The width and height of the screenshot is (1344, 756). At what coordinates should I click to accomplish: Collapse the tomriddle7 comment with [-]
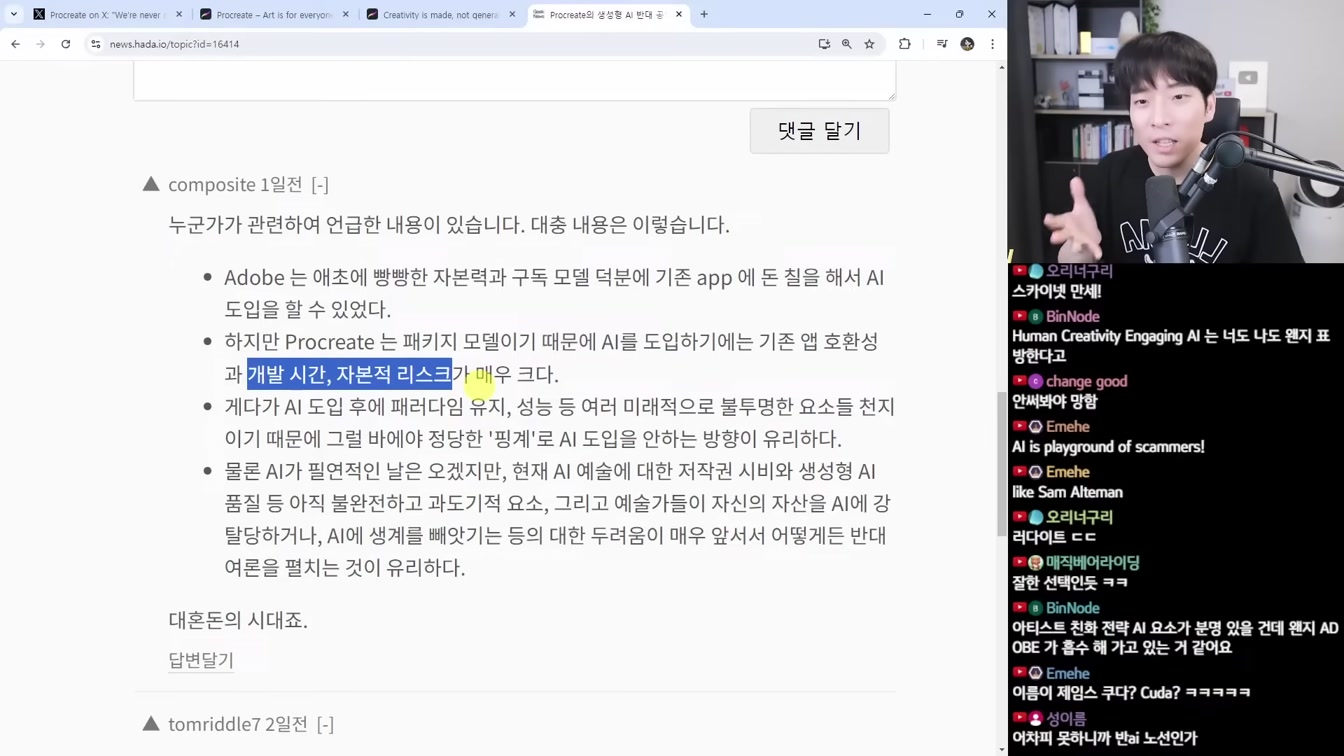pyautogui.click(x=325, y=724)
